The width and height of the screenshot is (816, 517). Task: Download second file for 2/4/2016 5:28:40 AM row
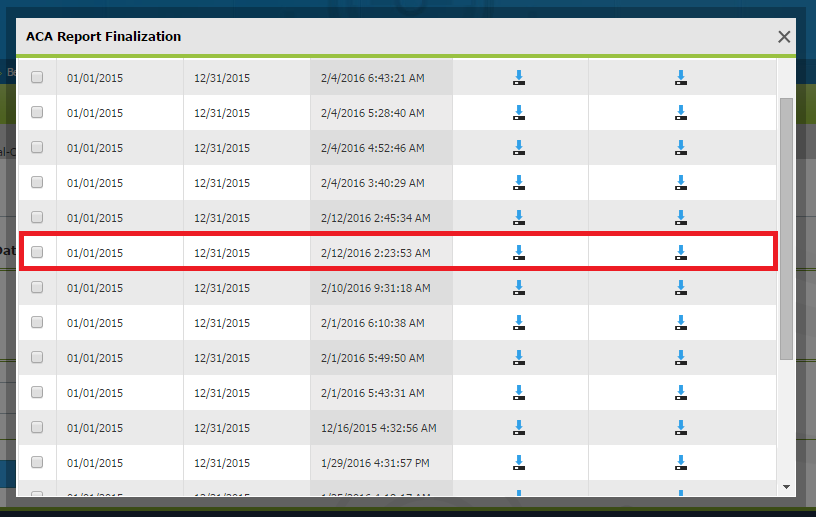680,113
